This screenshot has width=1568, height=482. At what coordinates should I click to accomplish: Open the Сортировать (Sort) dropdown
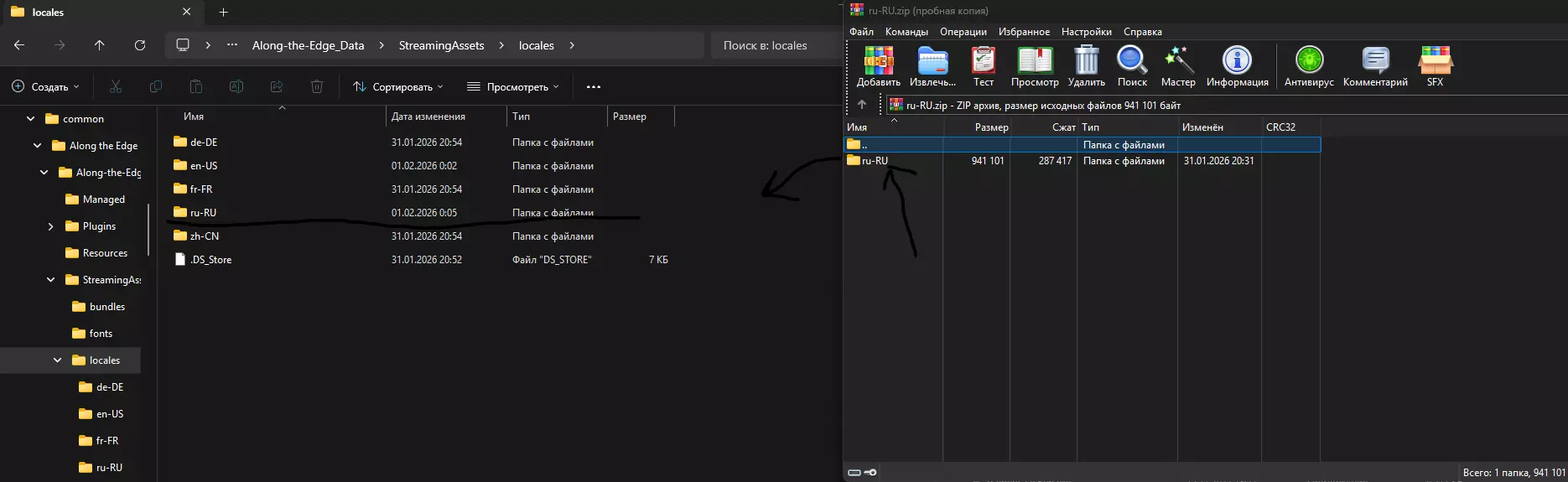(x=398, y=86)
